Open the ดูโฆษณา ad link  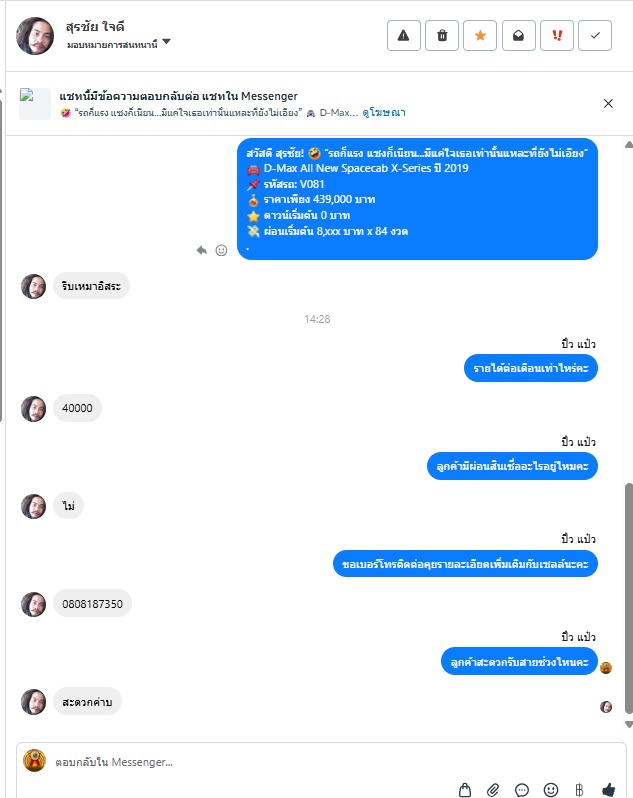[x=384, y=112]
